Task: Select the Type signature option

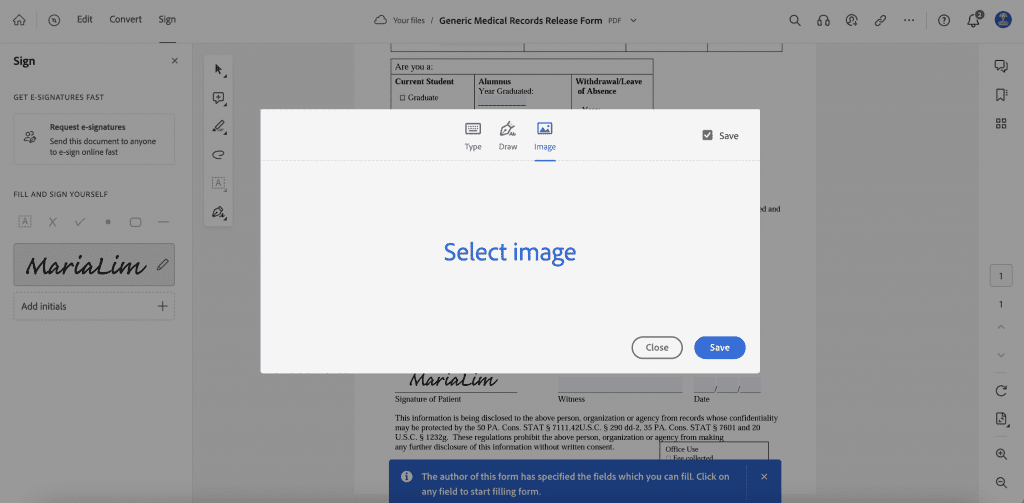Action: (x=473, y=136)
